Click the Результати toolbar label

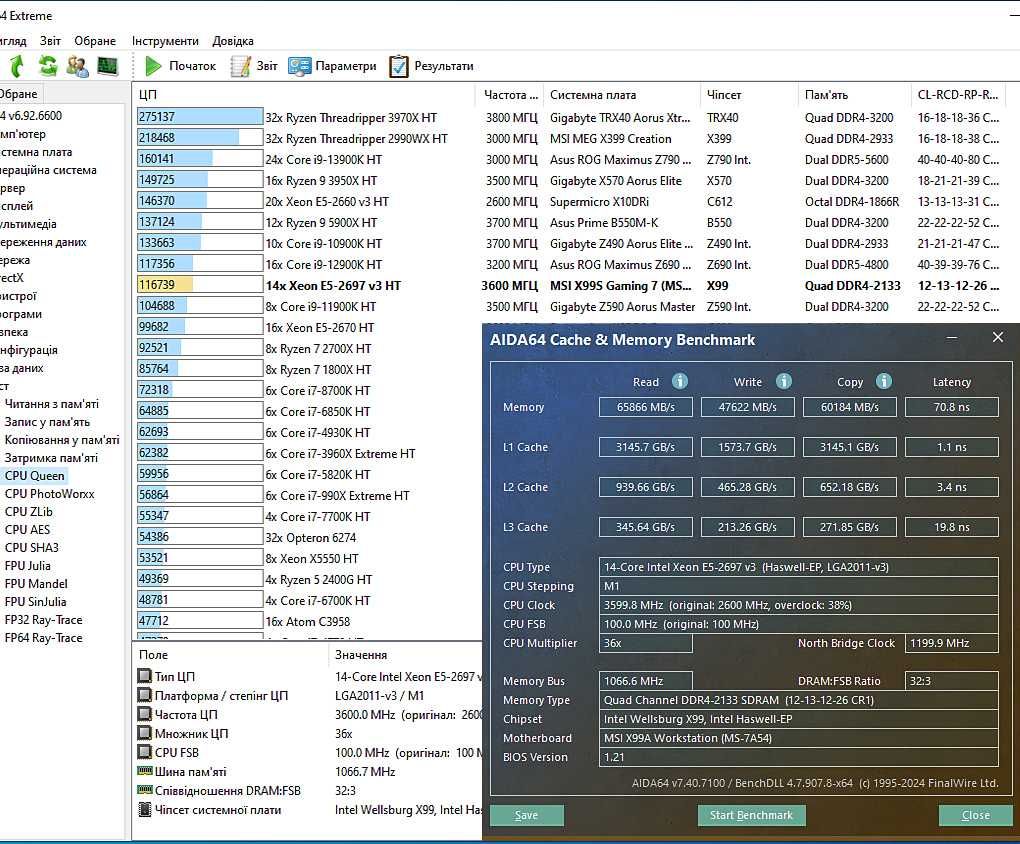pos(444,66)
